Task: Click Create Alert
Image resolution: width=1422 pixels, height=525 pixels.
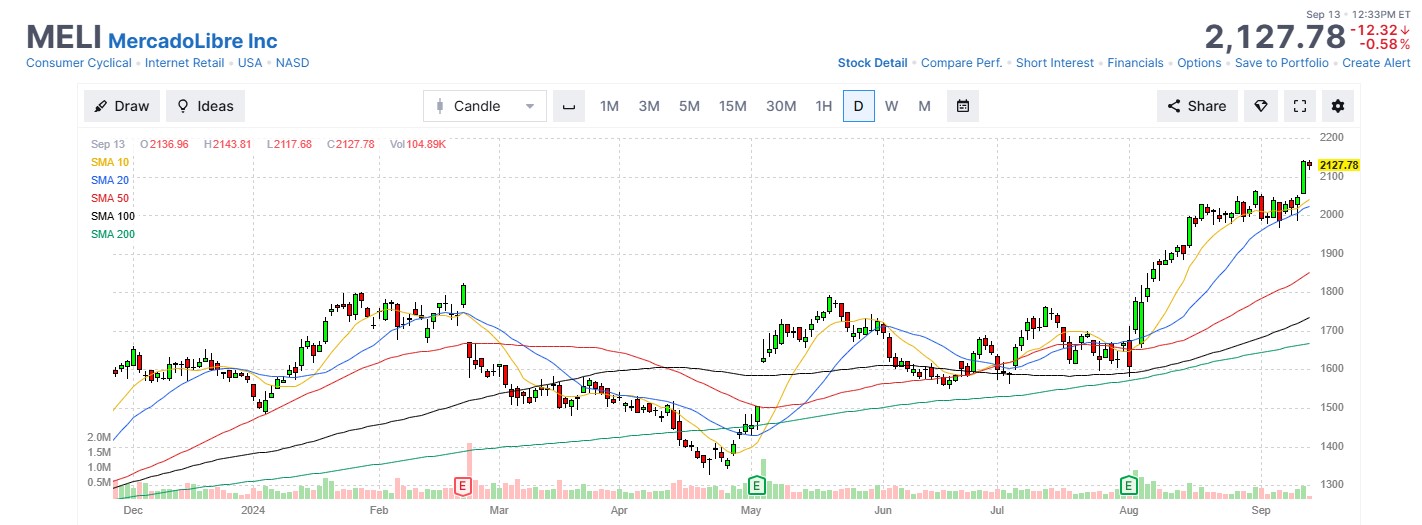Action: (1376, 63)
